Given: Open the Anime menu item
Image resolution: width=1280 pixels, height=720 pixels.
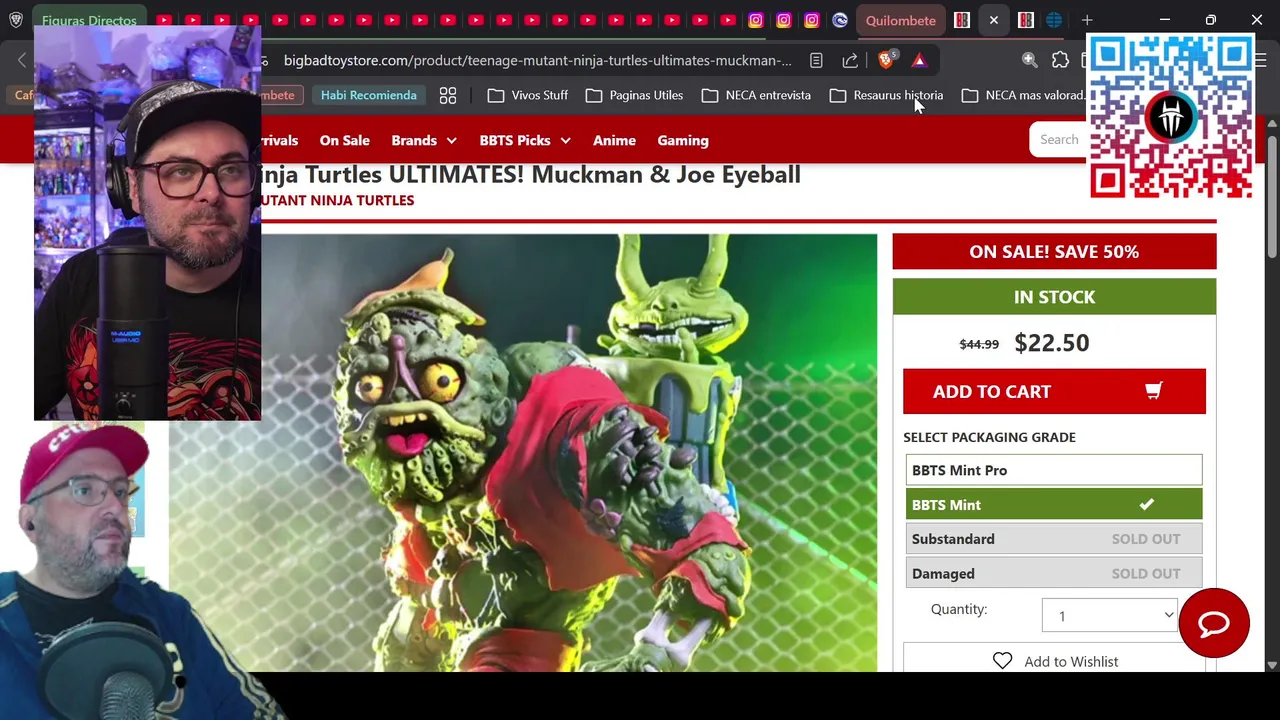Looking at the screenshot, I should coord(614,140).
